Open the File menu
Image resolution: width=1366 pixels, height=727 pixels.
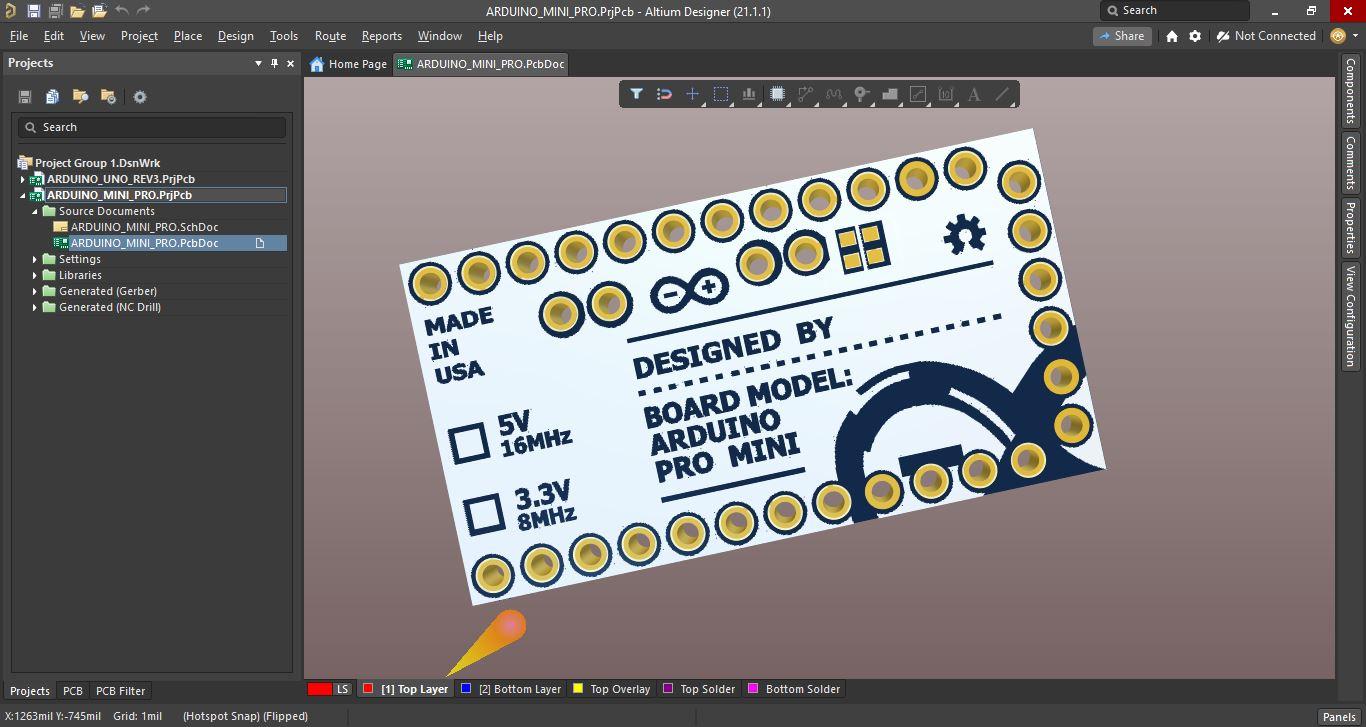(18, 36)
